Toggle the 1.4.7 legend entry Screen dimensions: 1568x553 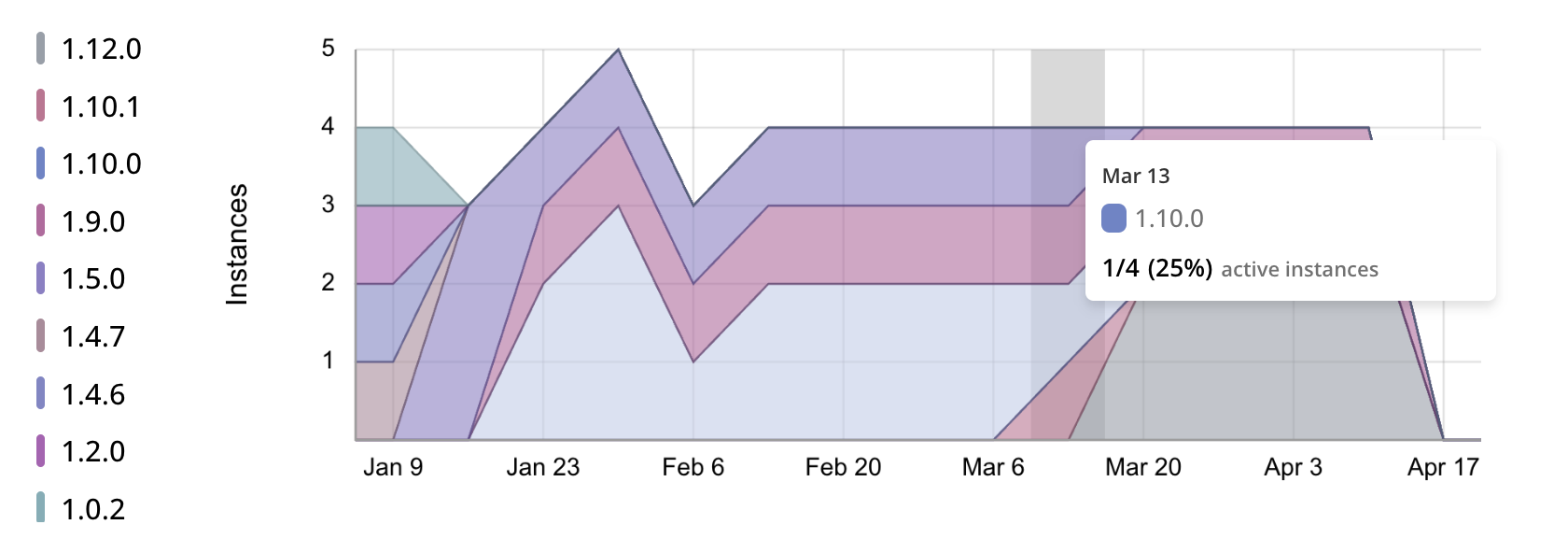92,336
